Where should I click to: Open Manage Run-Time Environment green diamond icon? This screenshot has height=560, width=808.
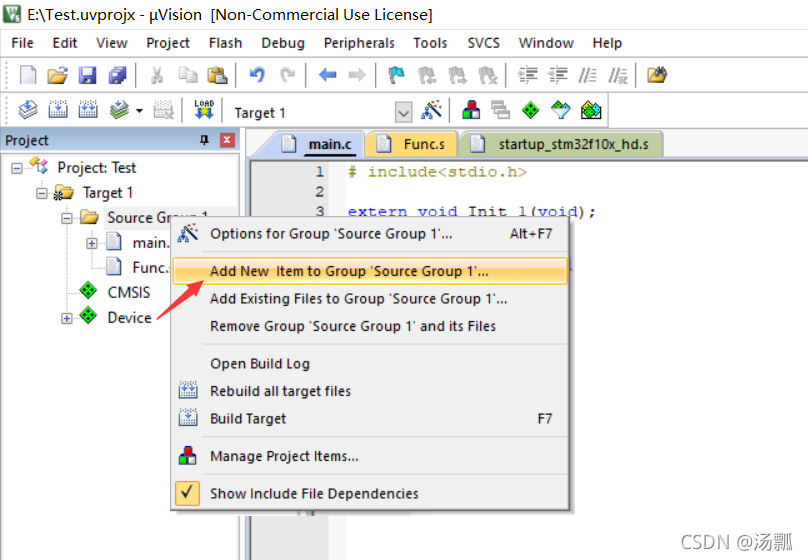530,110
